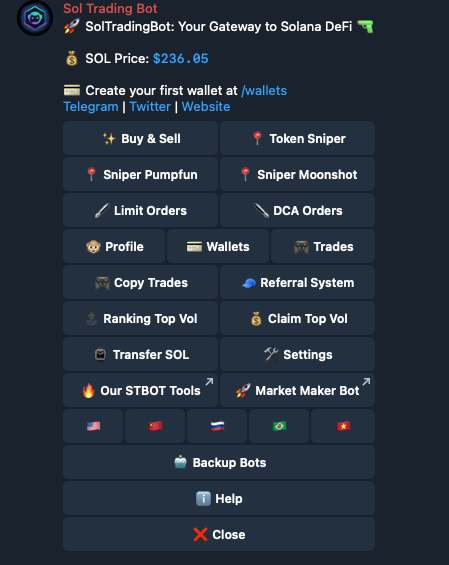The height and width of the screenshot is (565, 449).
Task: Open Limit Orders
Action: pyautogui.click(x=141, y=210)
